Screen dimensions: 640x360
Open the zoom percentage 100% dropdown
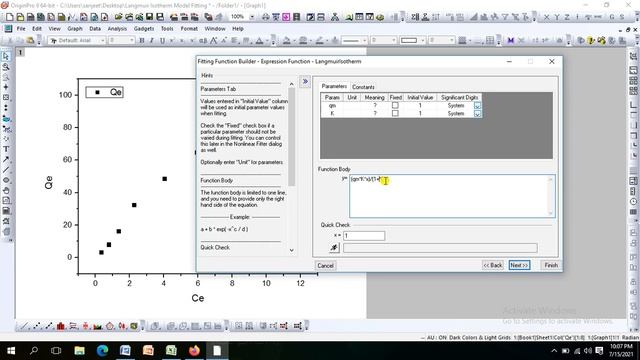252,17
